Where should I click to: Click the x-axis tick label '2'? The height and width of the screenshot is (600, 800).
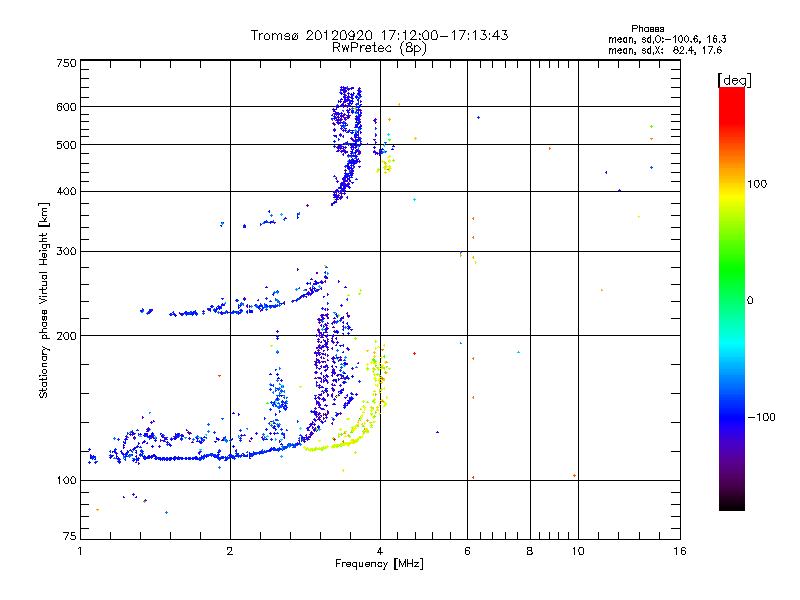[x=230, y=551]
